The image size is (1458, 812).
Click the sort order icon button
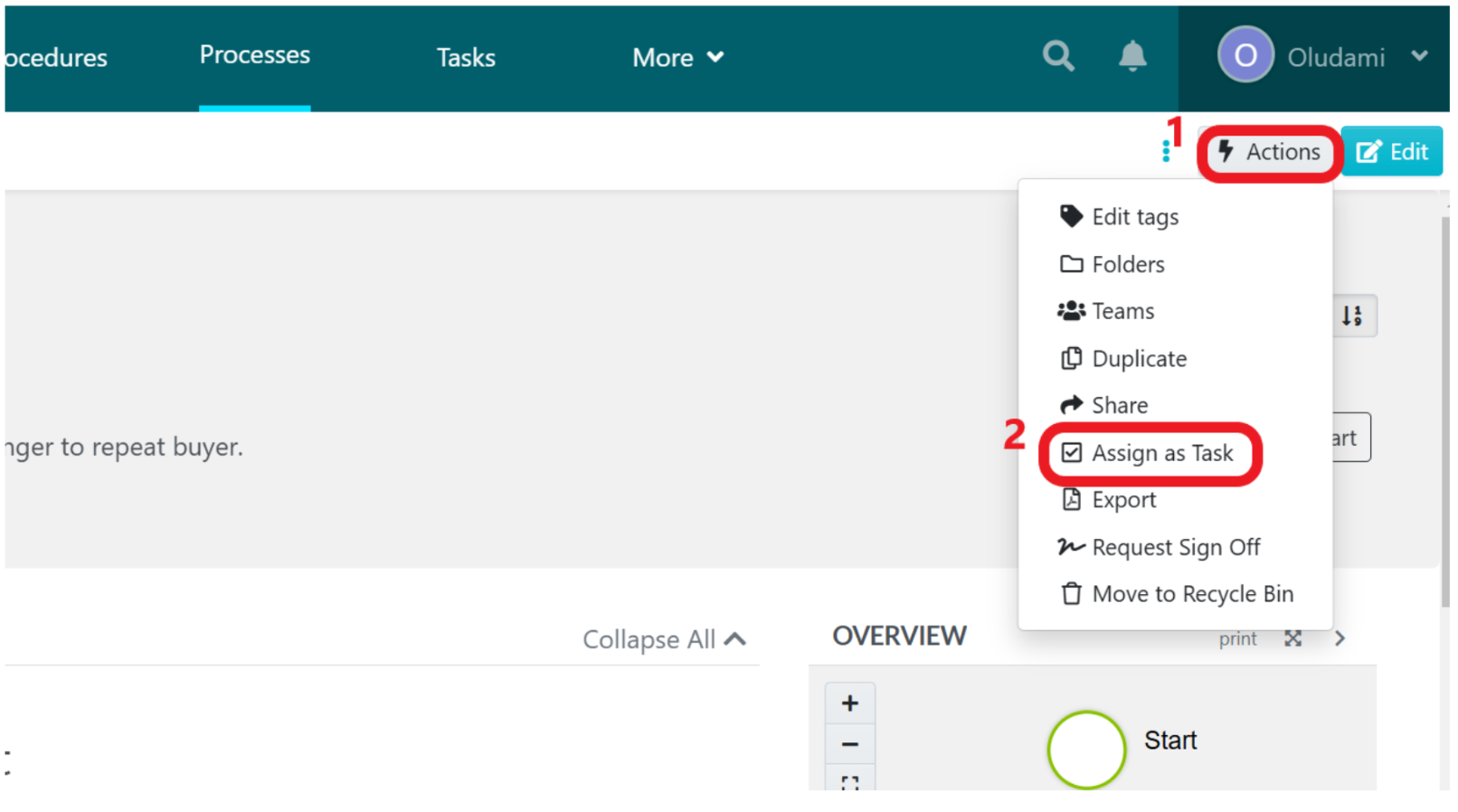click(1353, 316)
